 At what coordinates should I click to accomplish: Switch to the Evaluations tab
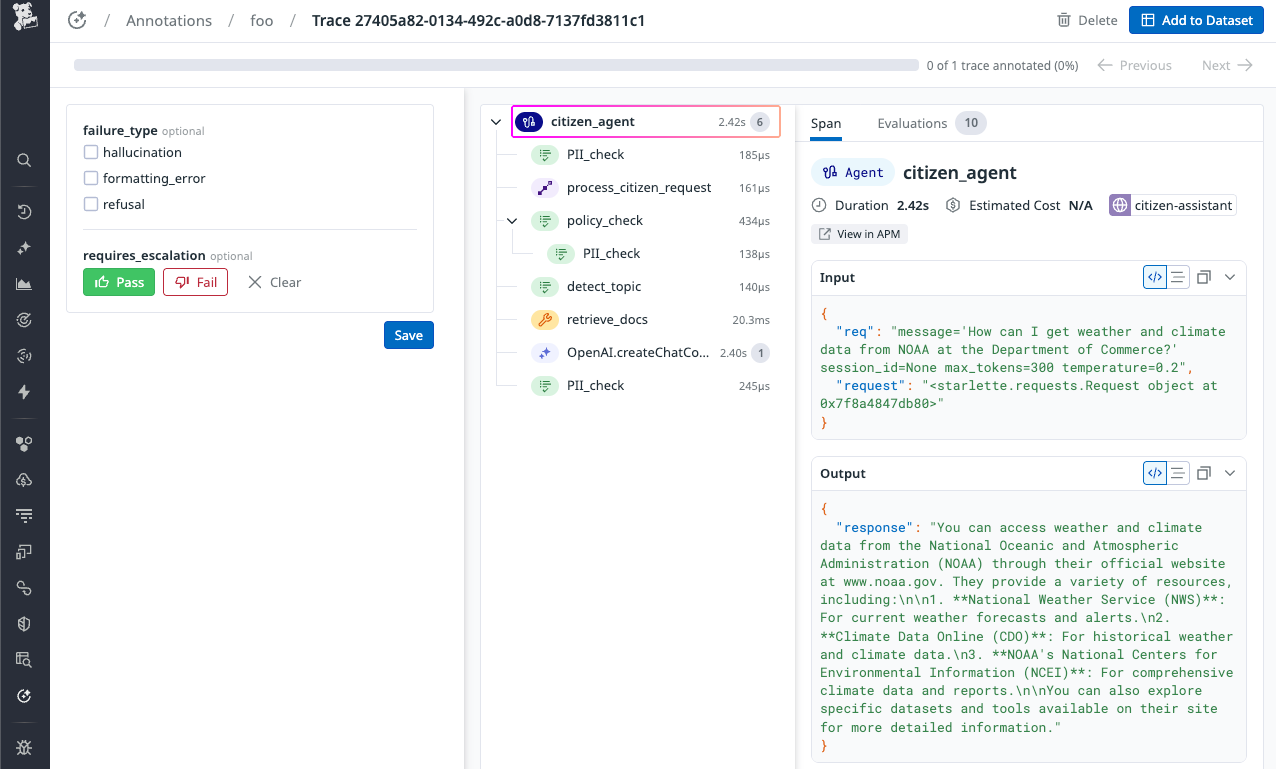912,123
